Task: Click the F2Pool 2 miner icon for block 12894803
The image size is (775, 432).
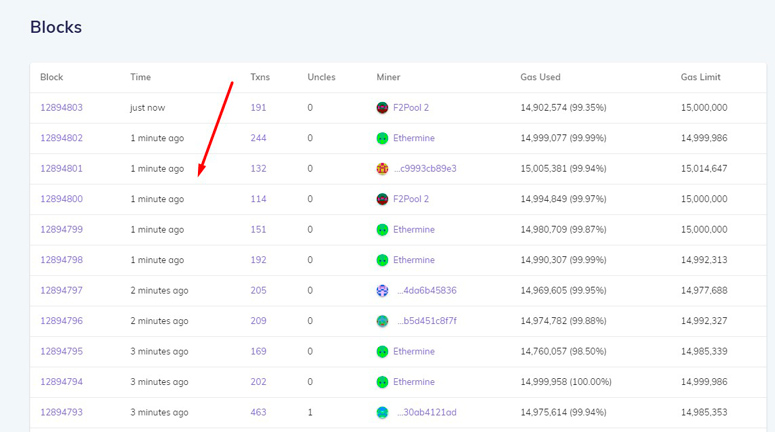Action: [382, 108]
